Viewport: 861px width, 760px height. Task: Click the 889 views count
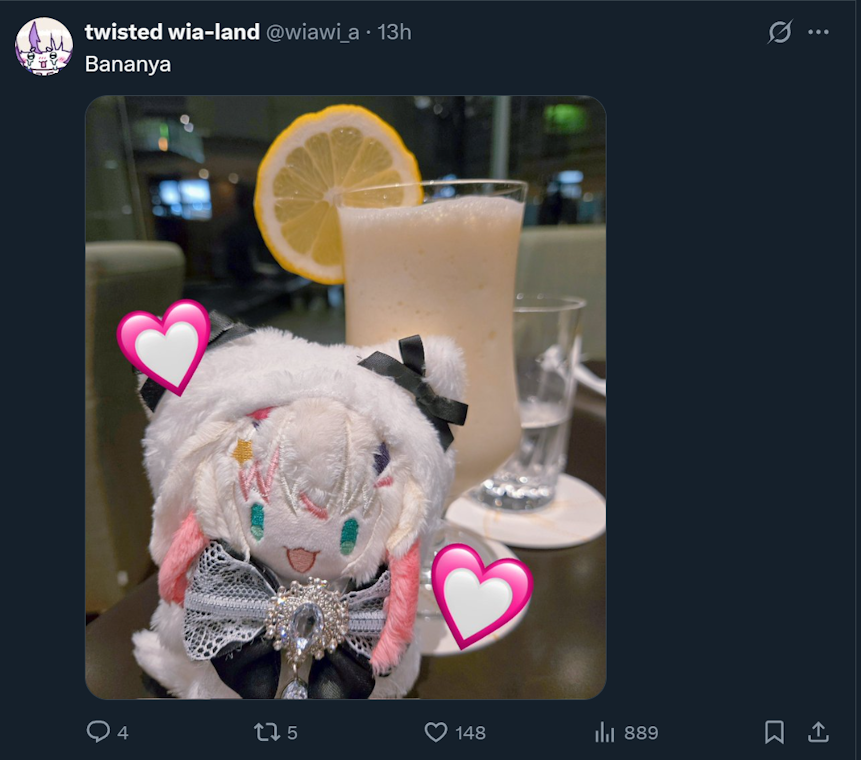(641, 733)
